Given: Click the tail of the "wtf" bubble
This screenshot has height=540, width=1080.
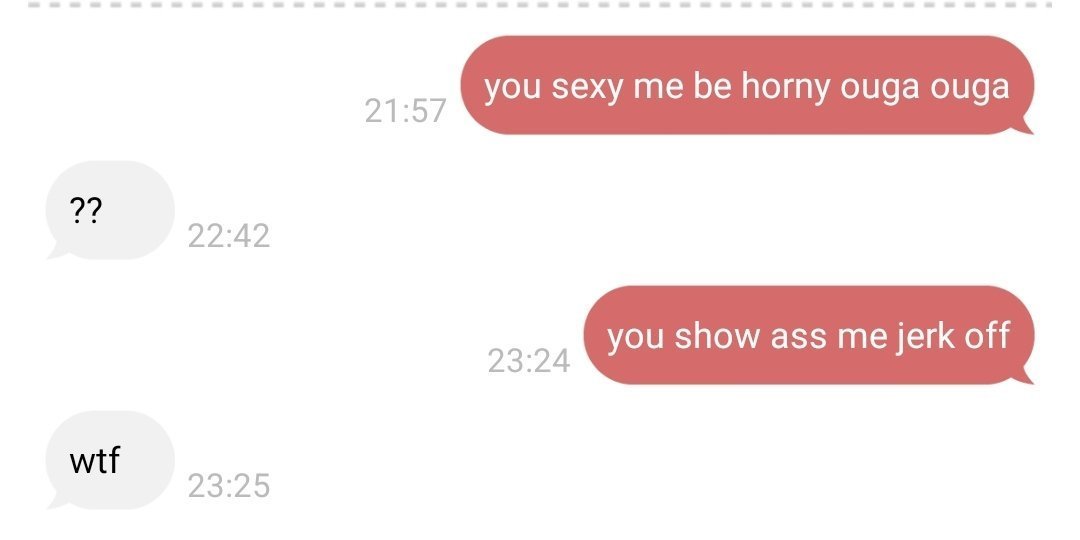Looking at the screenshot, I should [57, 501].
